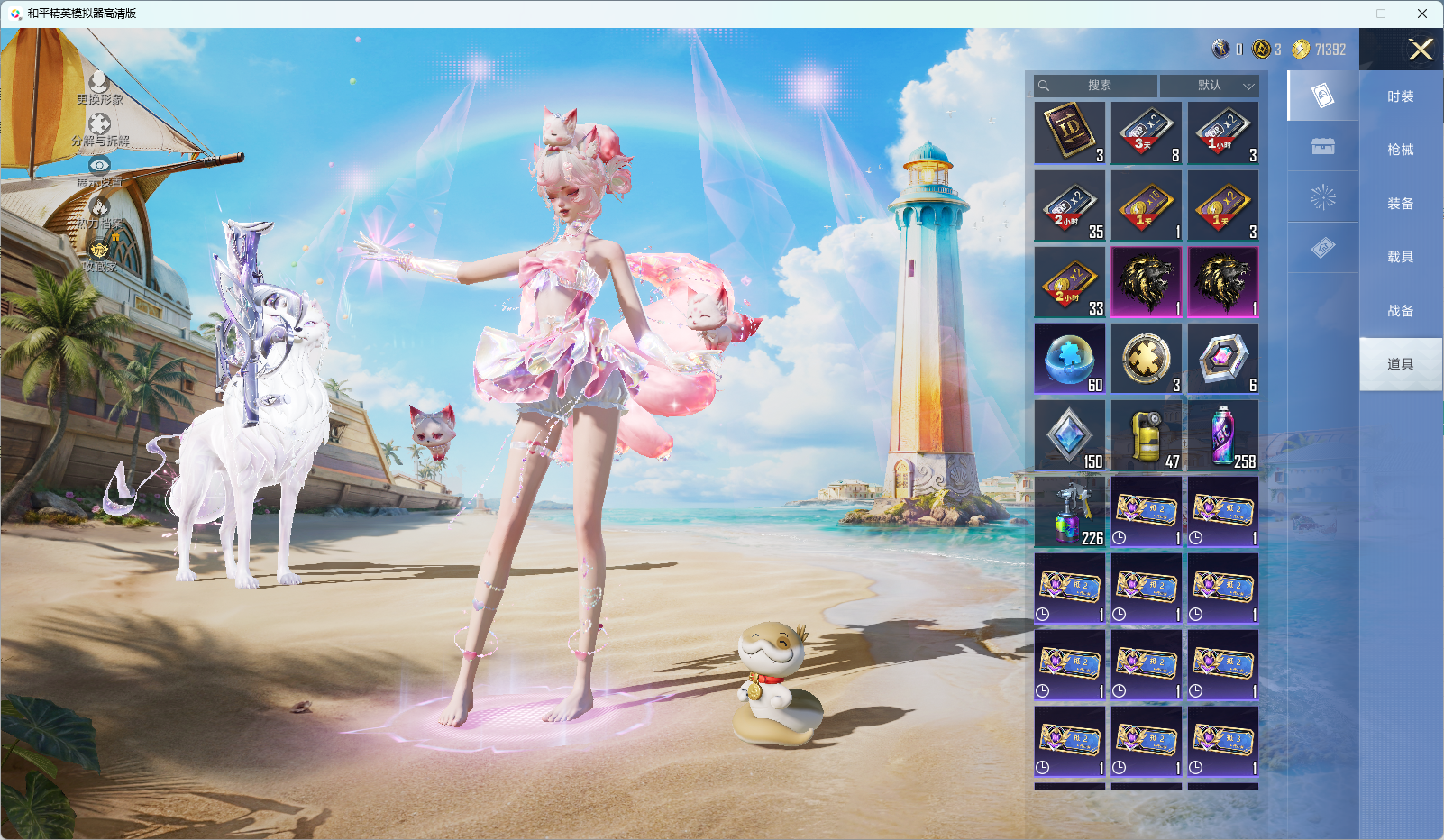Viewport: 1444px width, 840px height.
Task: Open the 分解与拆解 puzzle-piece option
Action: point(100,131)
